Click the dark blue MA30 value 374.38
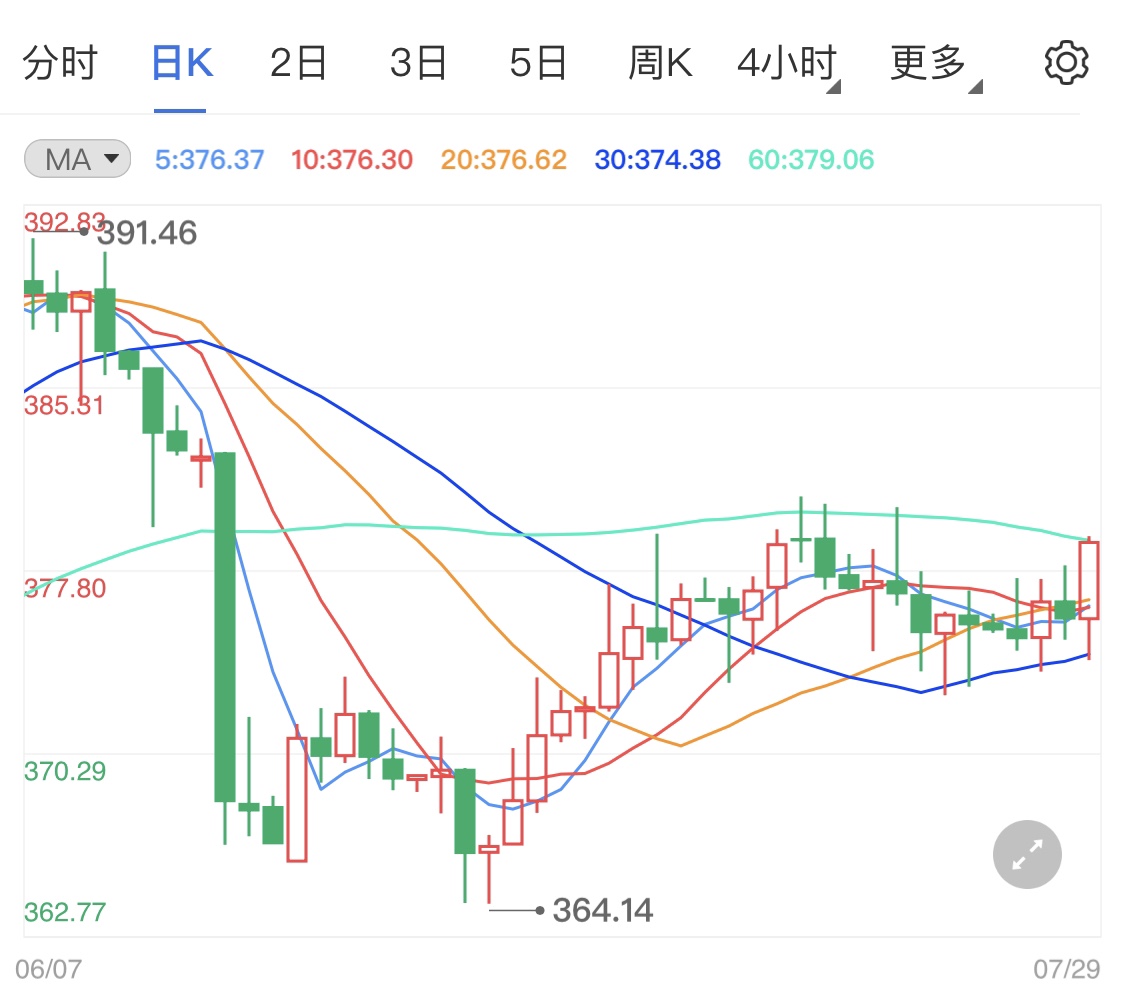 pyautogui.click(x=657, y=160)
